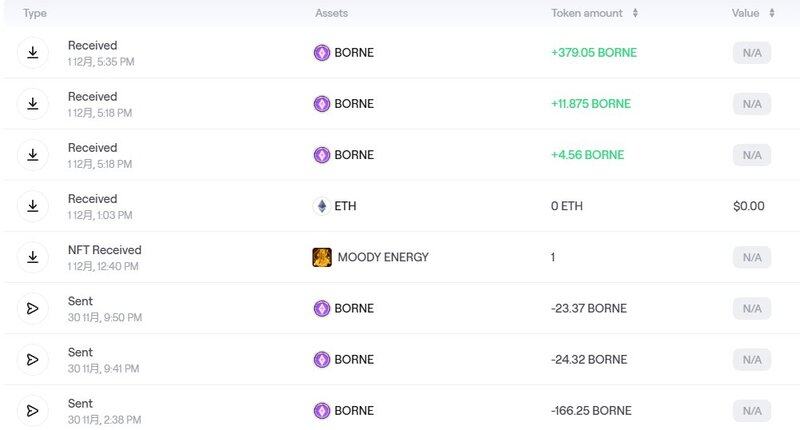
Task: Sort transactions by Value column arrows
Action: pos(771,13)
